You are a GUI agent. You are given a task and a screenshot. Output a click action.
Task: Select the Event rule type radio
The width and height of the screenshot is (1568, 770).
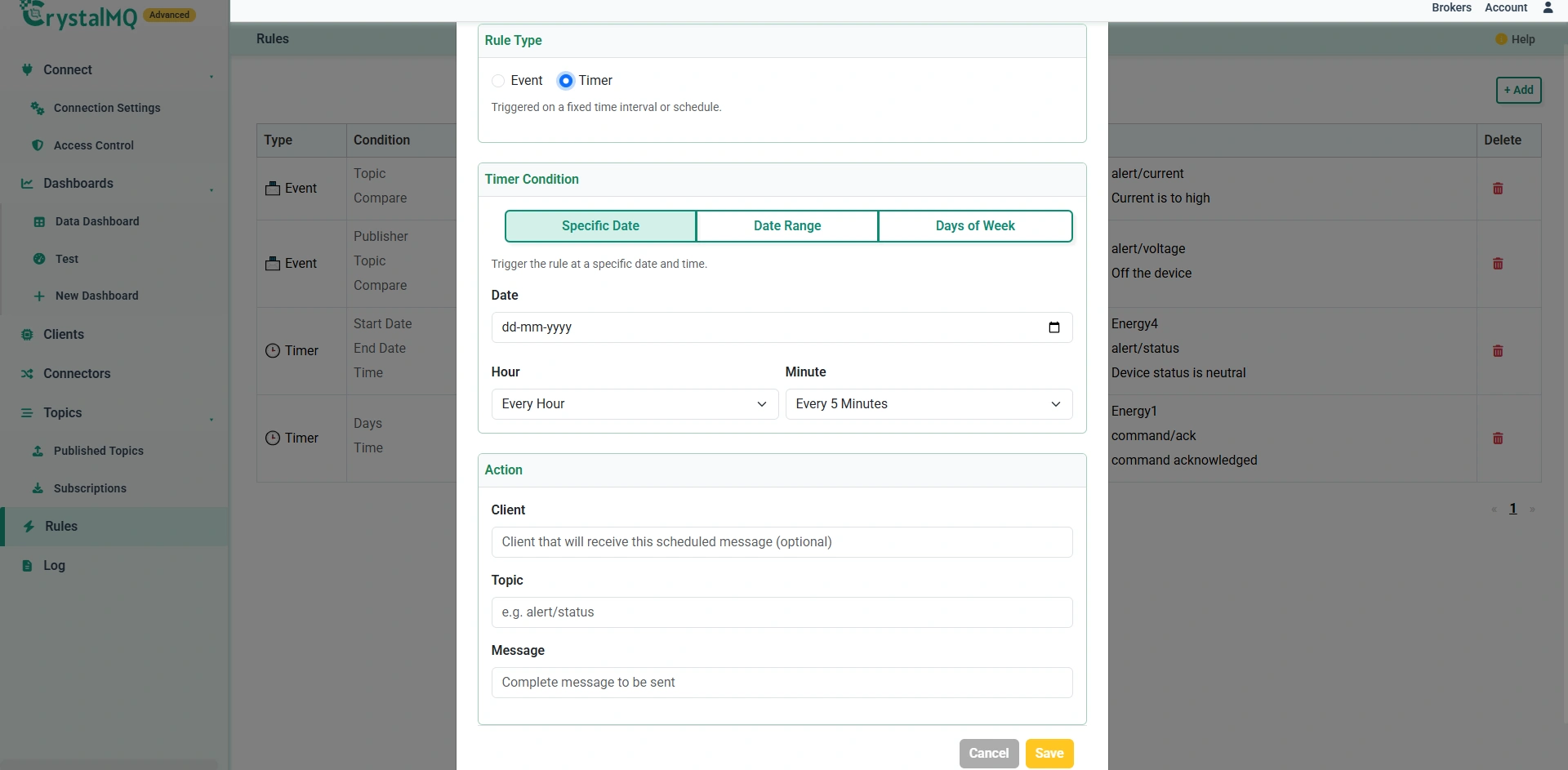498,81
